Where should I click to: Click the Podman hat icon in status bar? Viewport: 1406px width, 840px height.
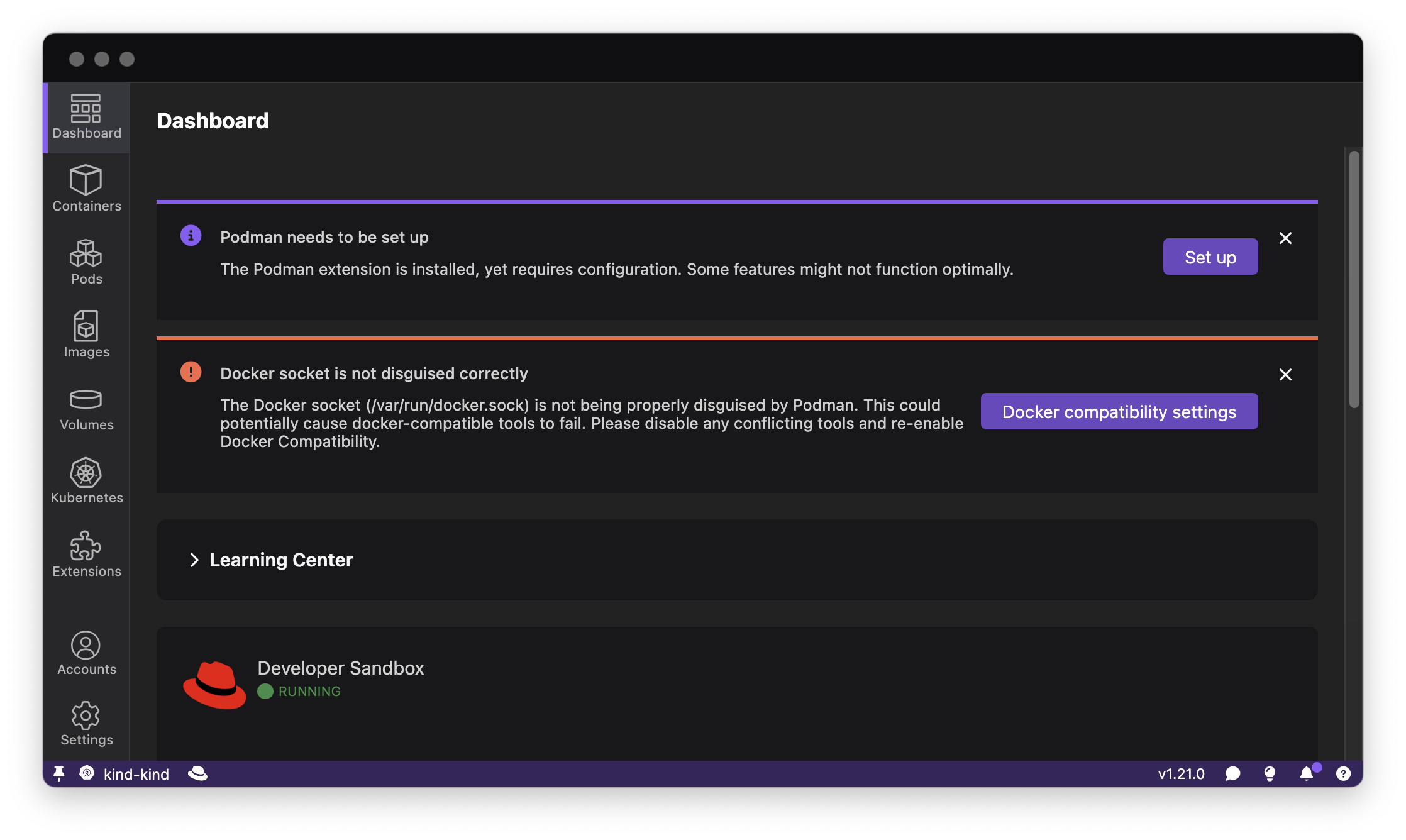click(x=198, y=773)
